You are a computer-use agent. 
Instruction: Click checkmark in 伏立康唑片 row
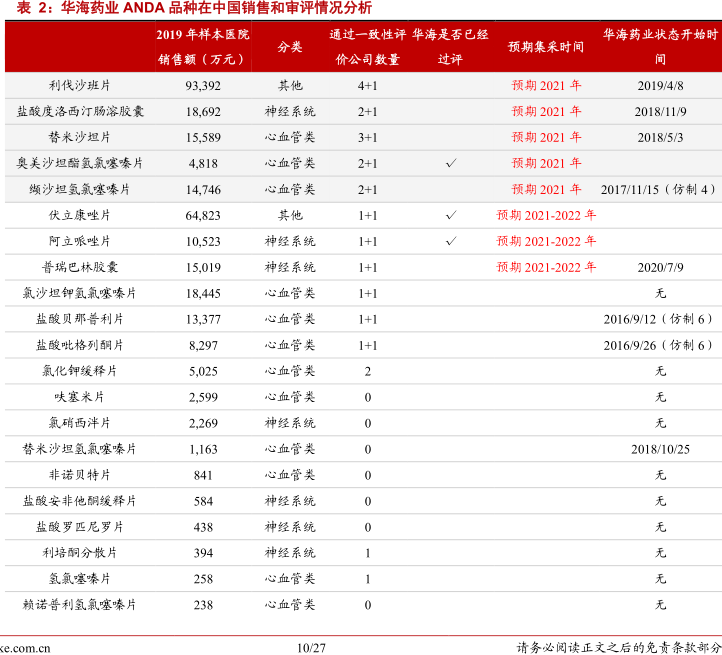[x=451, y=215]
